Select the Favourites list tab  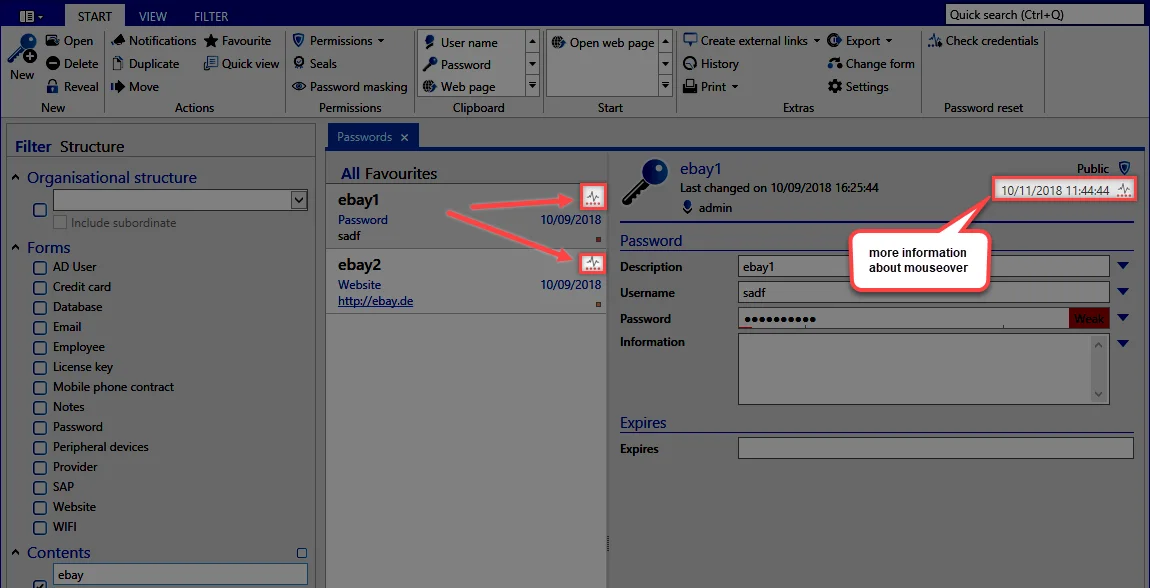[x=401, y=174]
